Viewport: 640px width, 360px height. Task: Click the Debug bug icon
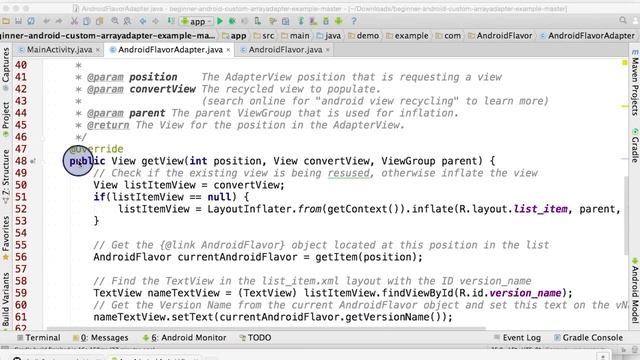(232, 21)
